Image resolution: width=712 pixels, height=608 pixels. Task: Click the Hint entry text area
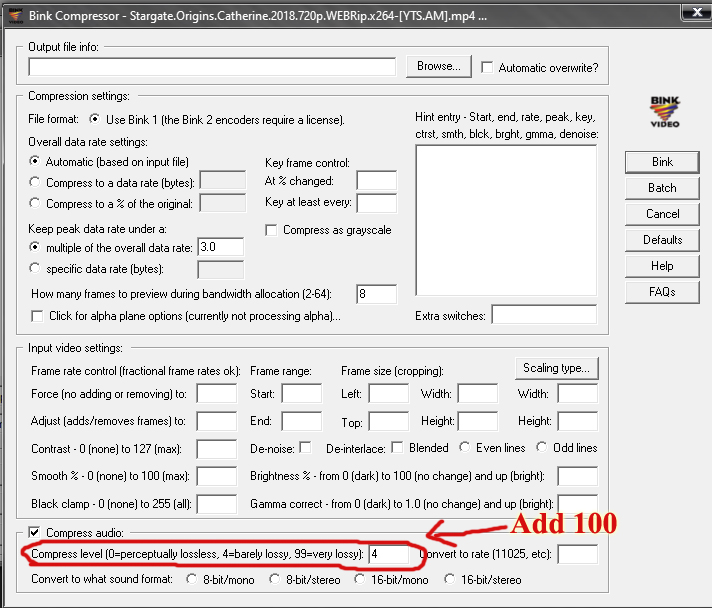pyautogui.click(x=506, y=221)
